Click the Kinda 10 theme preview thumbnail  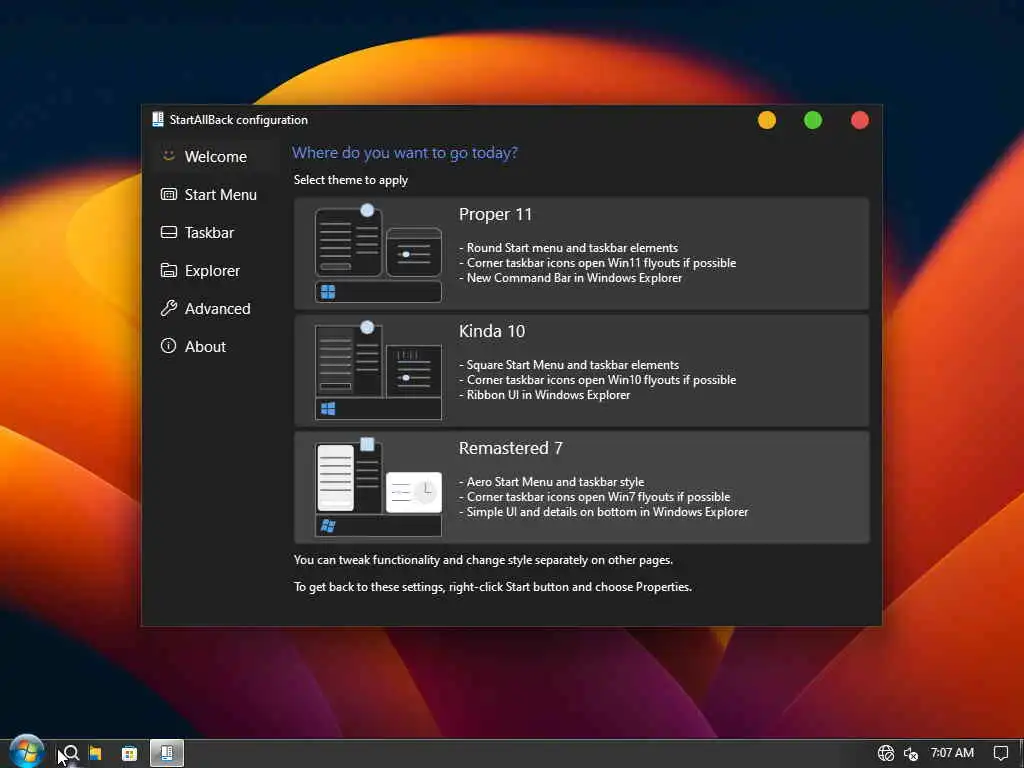click(x=378, y=370)
